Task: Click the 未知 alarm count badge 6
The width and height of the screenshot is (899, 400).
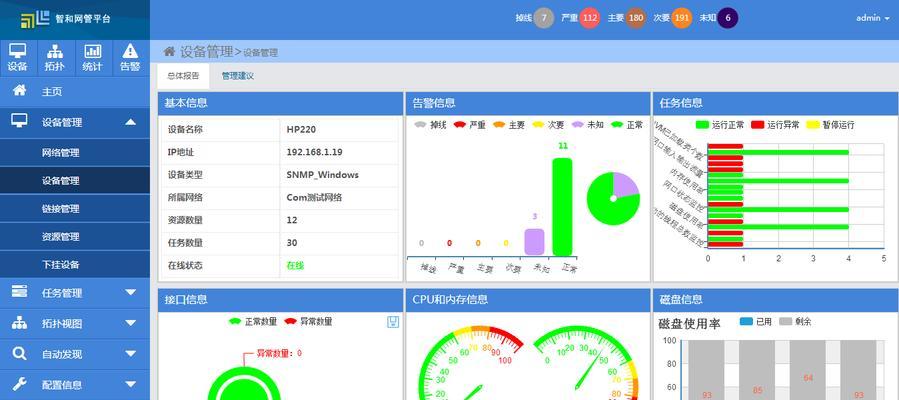Action: pos(728,18)
